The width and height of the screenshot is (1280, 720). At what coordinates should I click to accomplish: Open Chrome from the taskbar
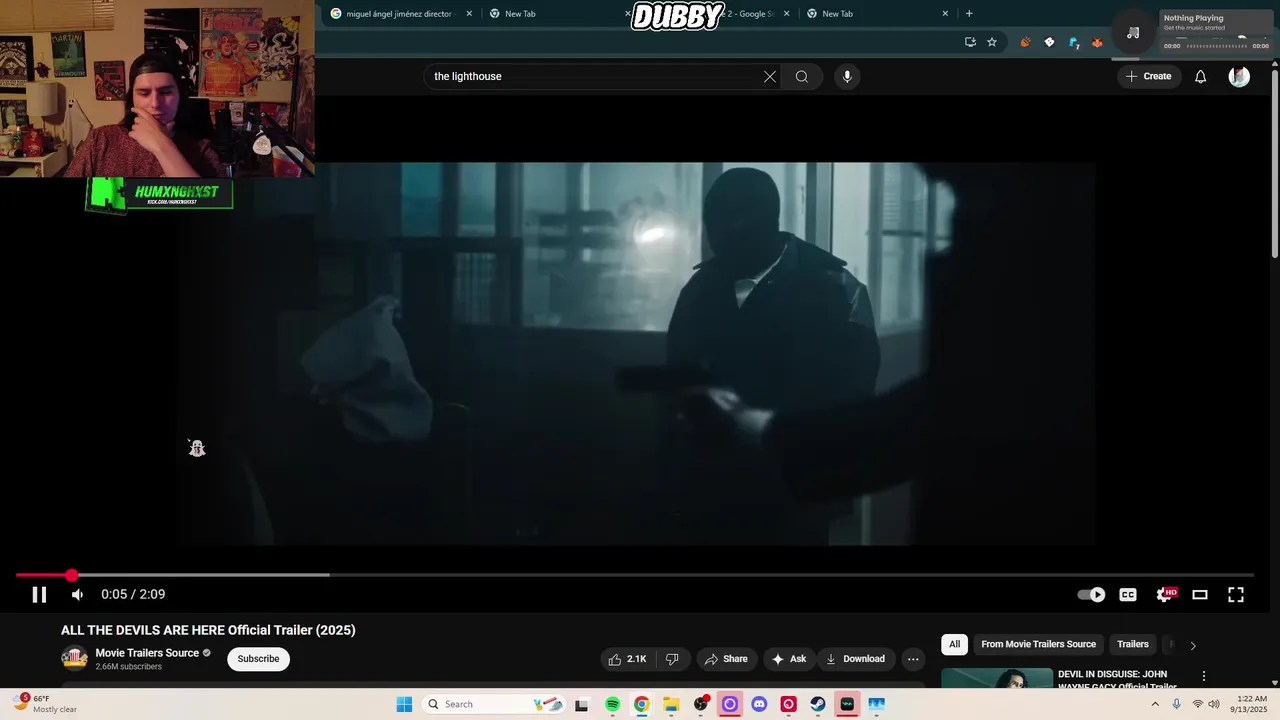(641, 704)
